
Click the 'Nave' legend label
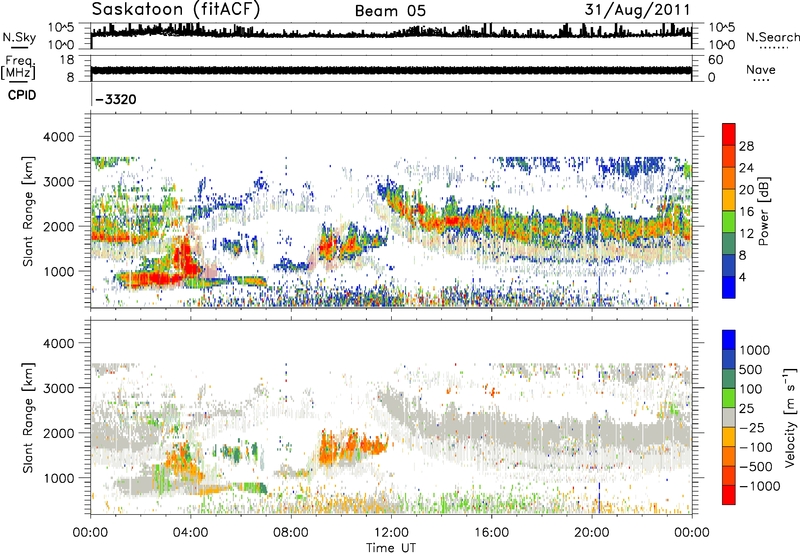tap(761, 69)
